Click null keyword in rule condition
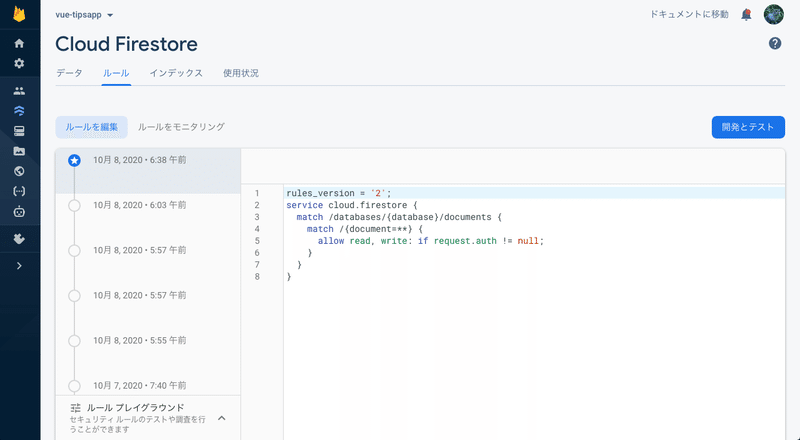The width and height of the screenshot is (800, 440). tap(528, 241)
